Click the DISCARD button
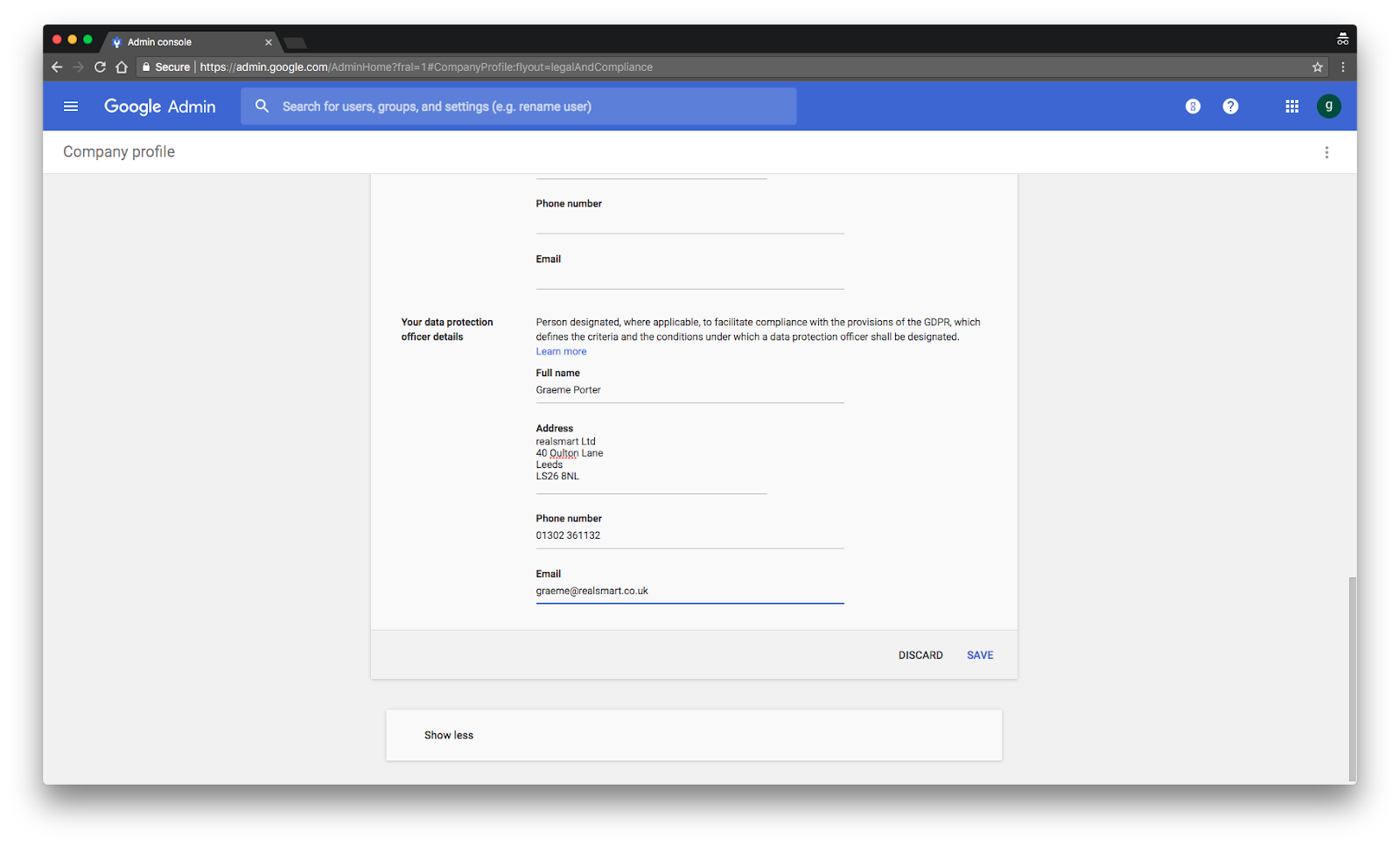 pos(920,655)
